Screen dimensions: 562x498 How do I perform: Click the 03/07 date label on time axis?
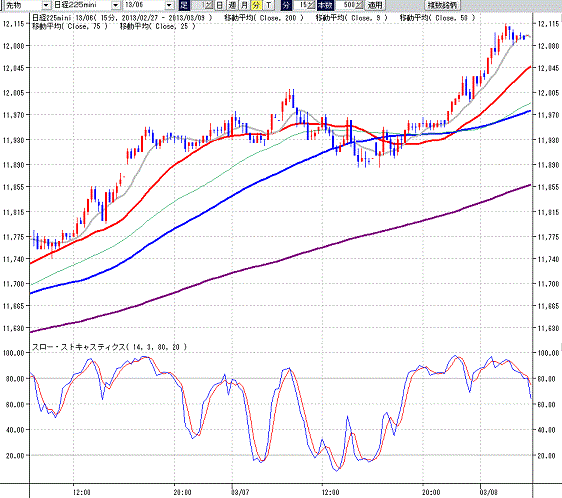coord(240,492)
